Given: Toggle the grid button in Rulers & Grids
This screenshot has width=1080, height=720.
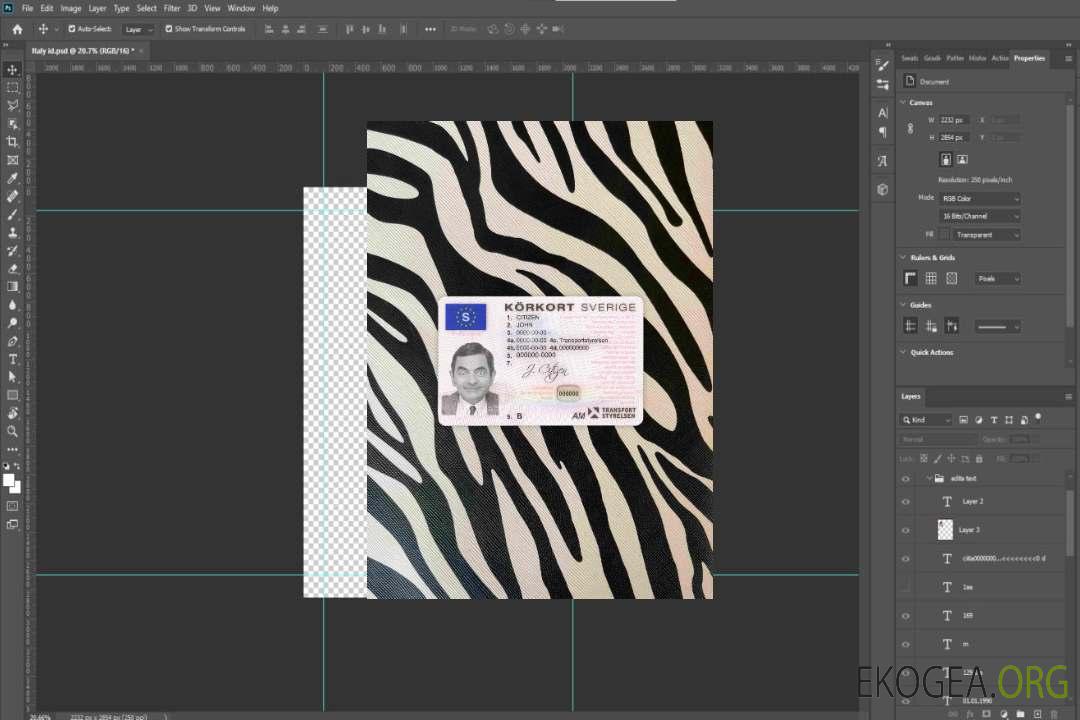Looking at the screenshot, I should click(x=931, y=278).
